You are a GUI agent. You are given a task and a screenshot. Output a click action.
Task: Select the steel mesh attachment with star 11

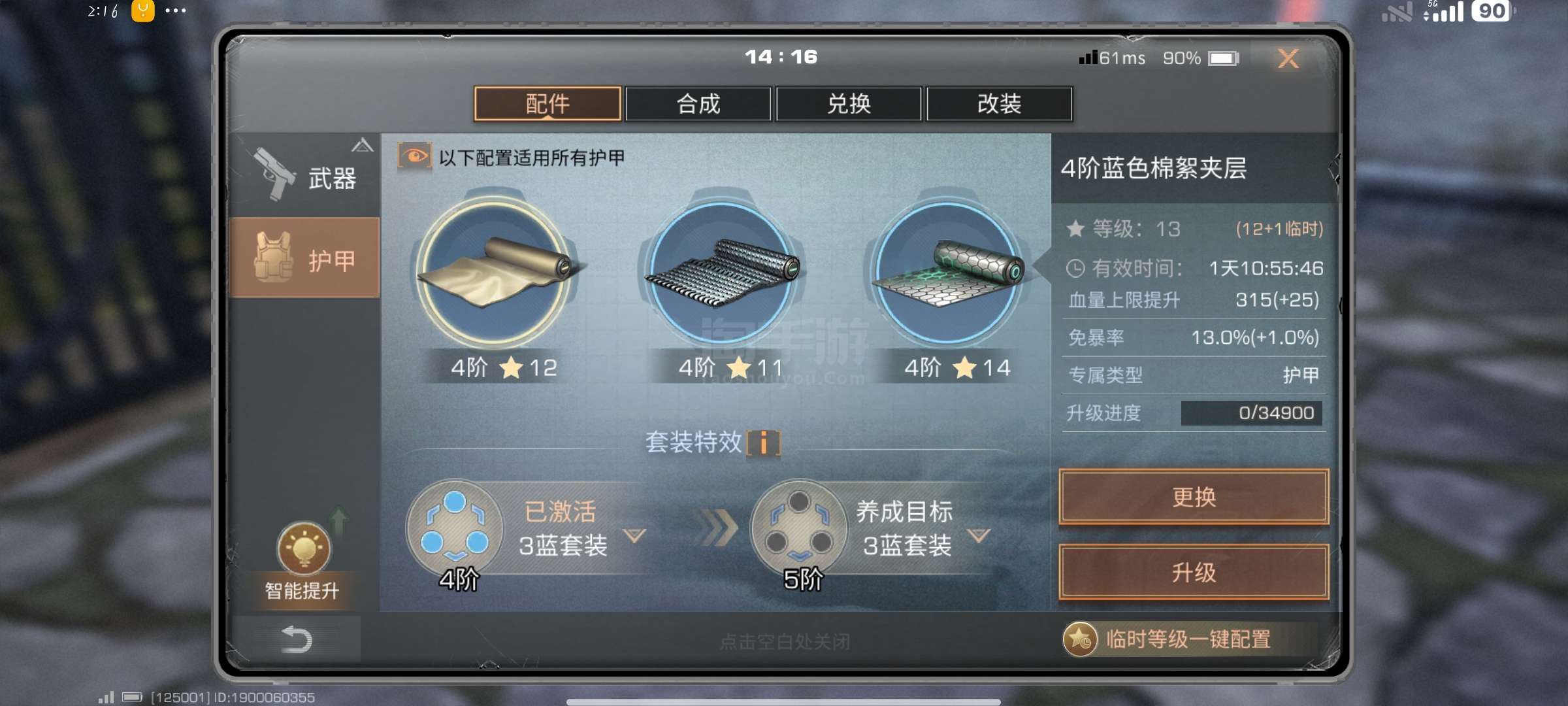coord(722,271)
